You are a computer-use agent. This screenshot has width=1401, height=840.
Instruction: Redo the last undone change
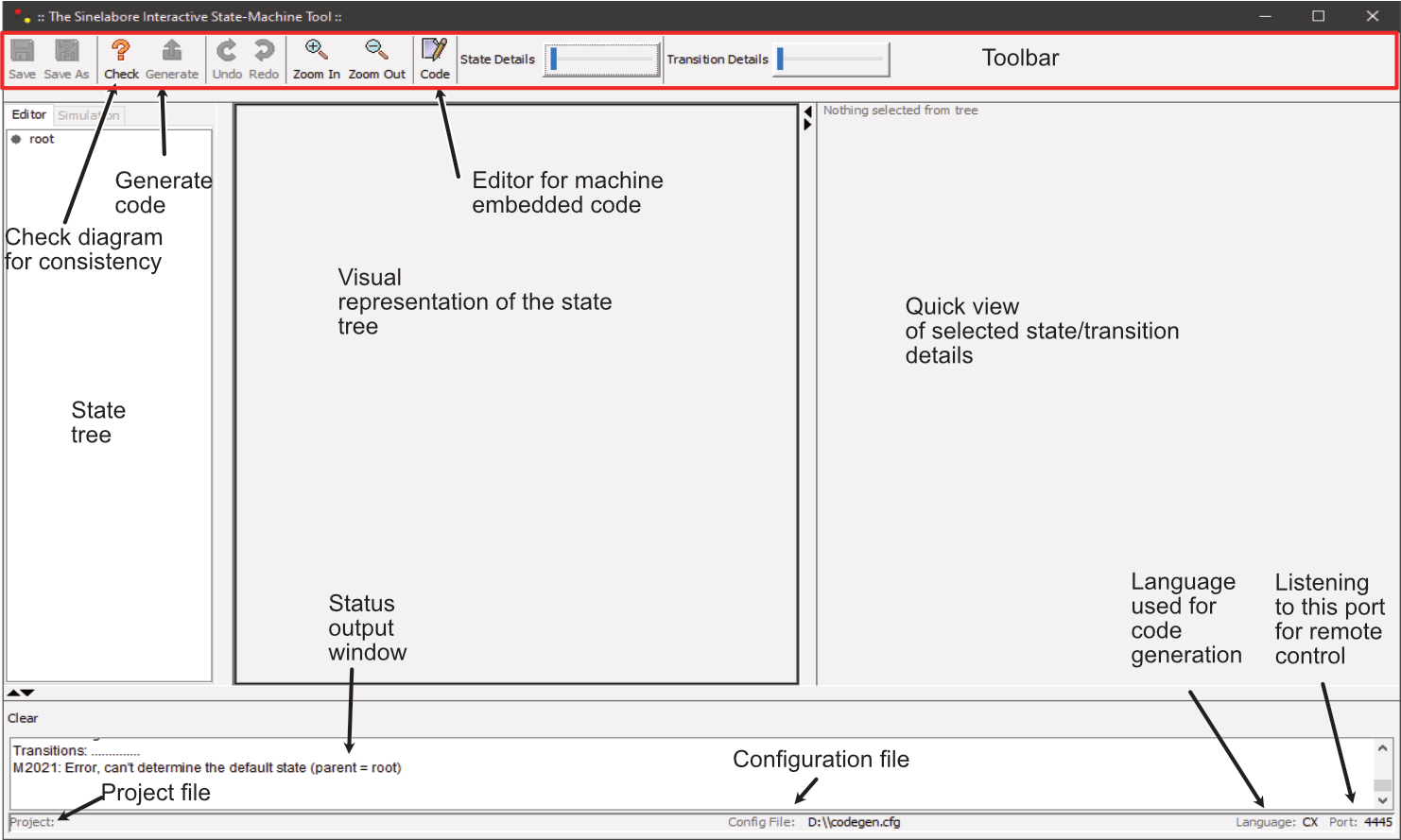(262, 52)
